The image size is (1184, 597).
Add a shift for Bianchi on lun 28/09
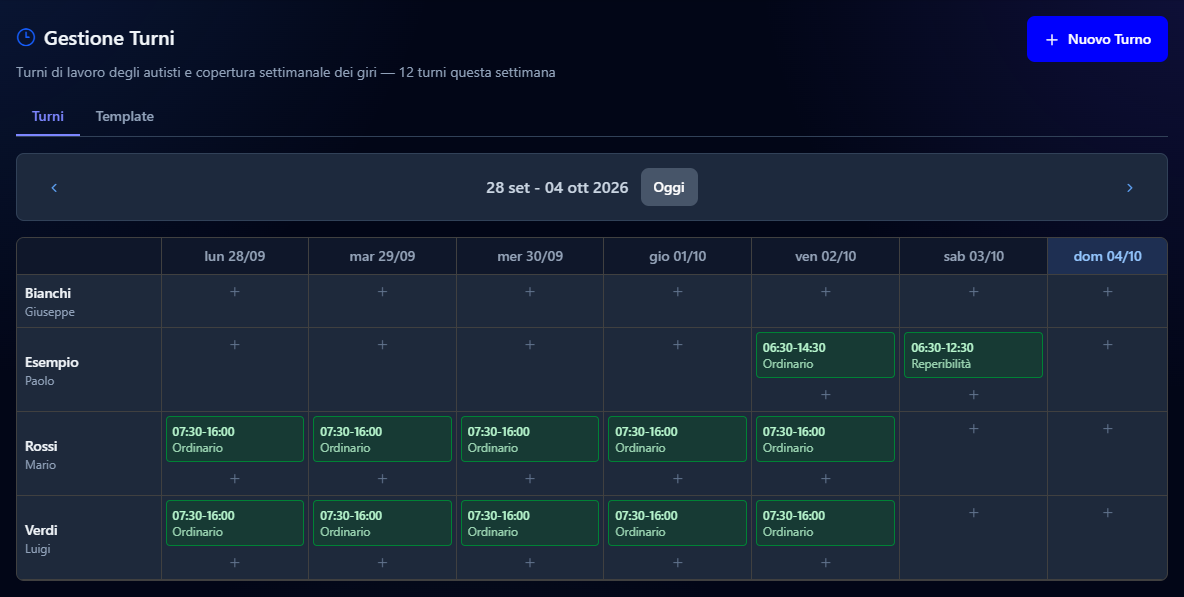click(235, 292)
